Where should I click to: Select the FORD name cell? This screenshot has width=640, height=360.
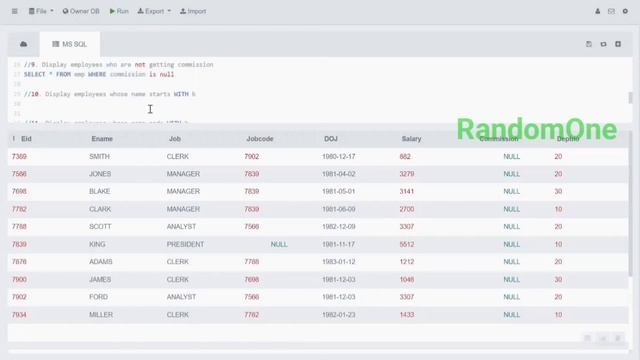(98, 297)
